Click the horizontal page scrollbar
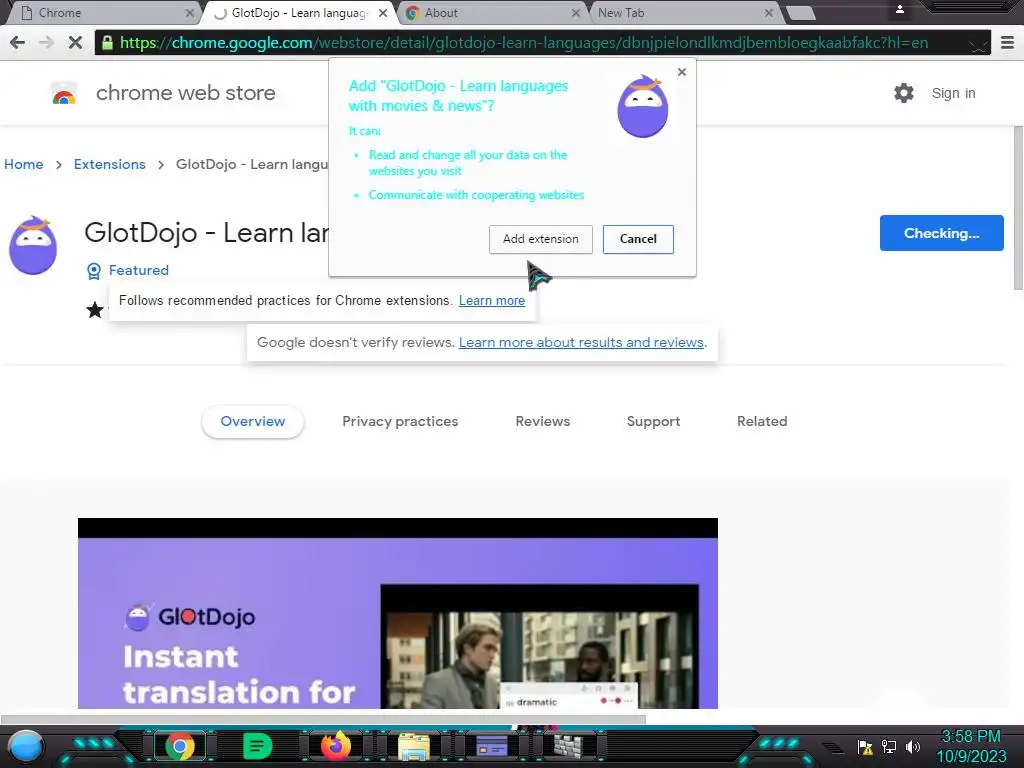This screenshot has height=768, width=1024. coord(323,719)
